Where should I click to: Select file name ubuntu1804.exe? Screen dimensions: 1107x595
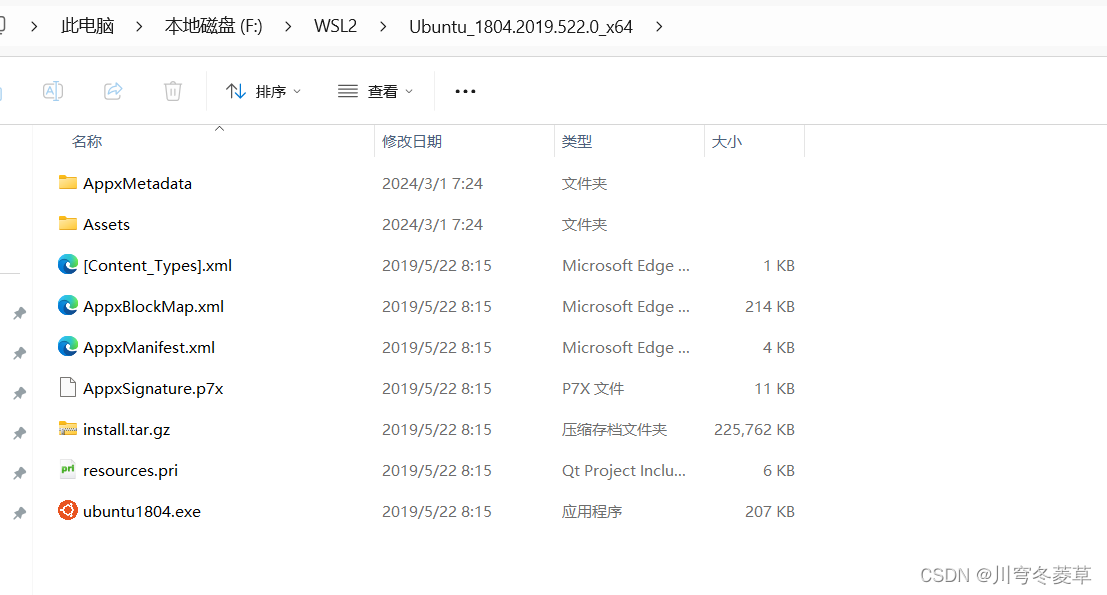(142, 512)
